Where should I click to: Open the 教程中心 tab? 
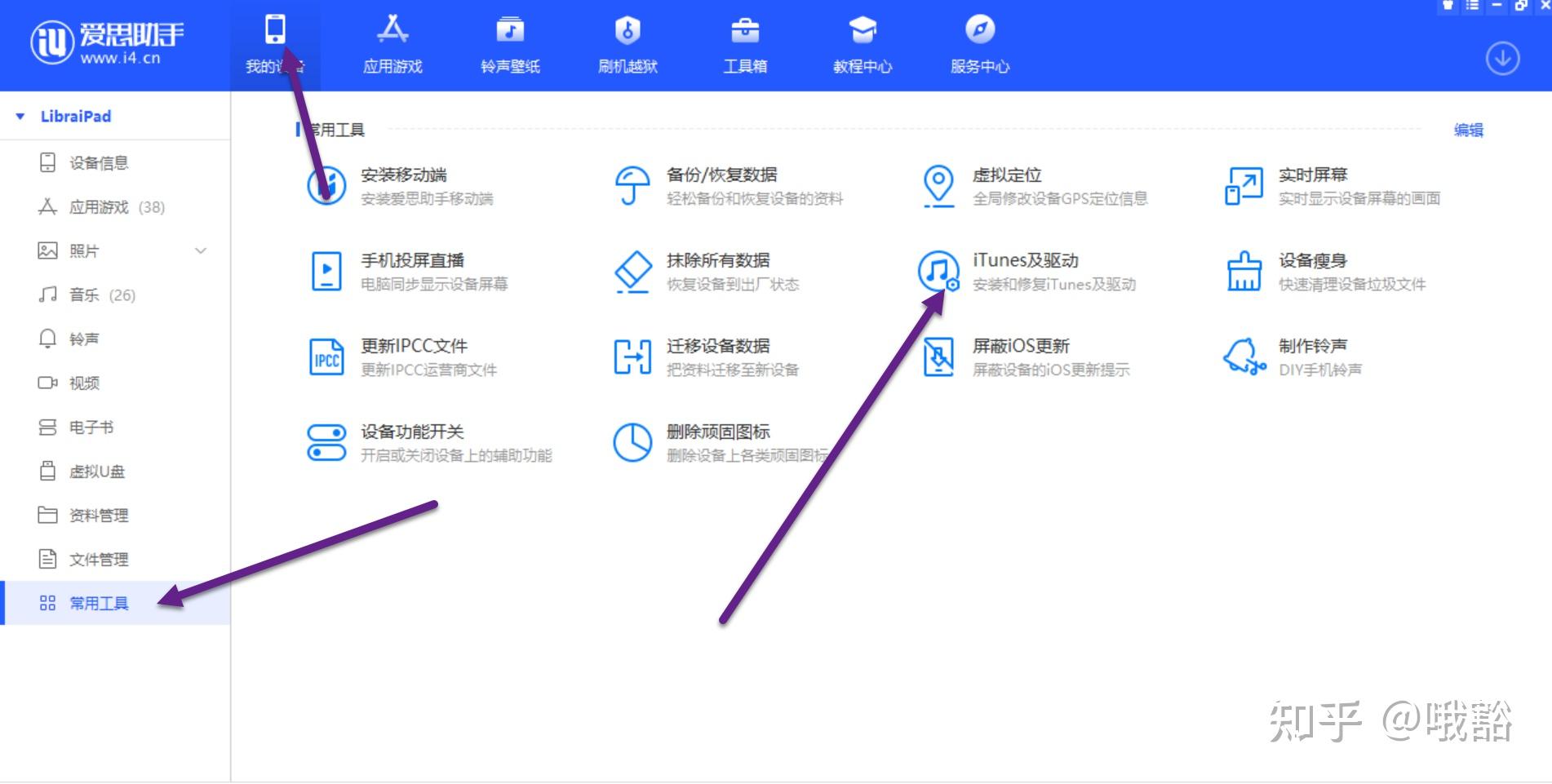[862, 45]
